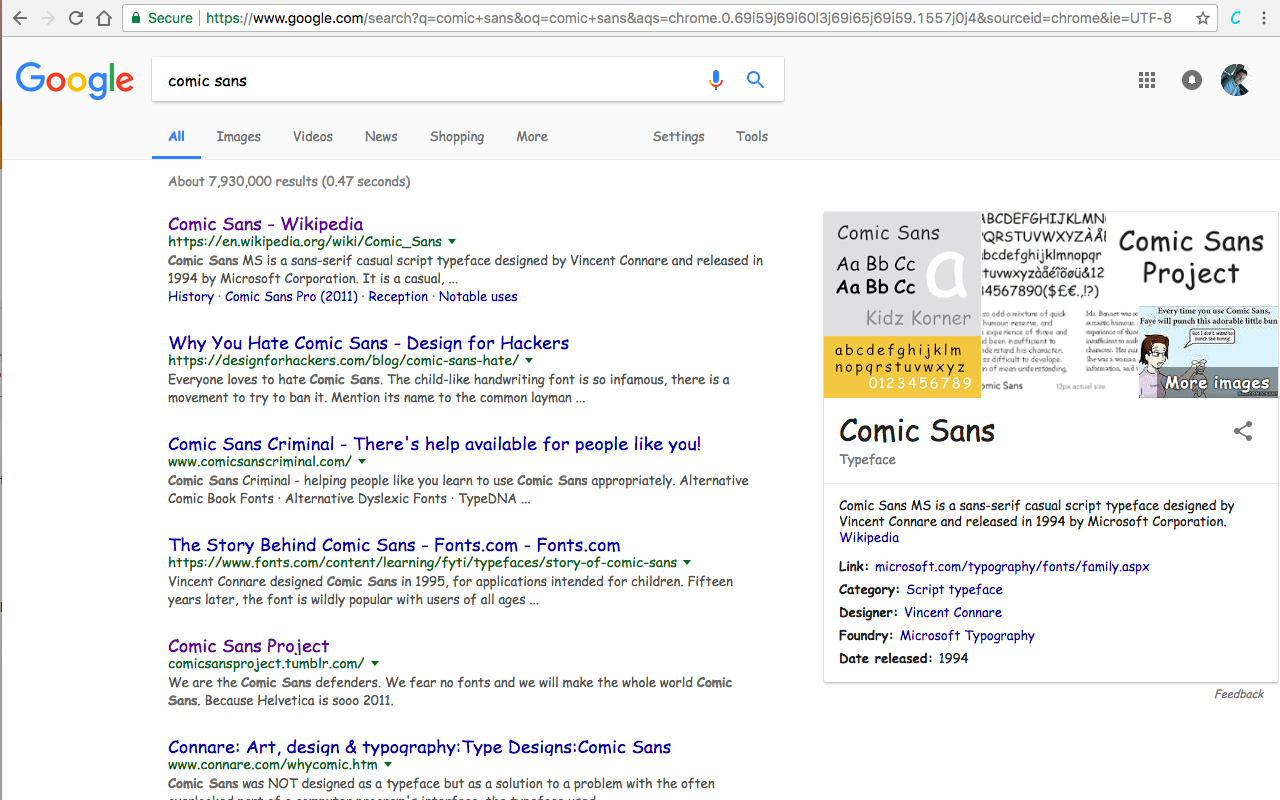Viewport: 1280px width, 800px height.
Task: Open the Settings search menu
Action: click(679, 137)
